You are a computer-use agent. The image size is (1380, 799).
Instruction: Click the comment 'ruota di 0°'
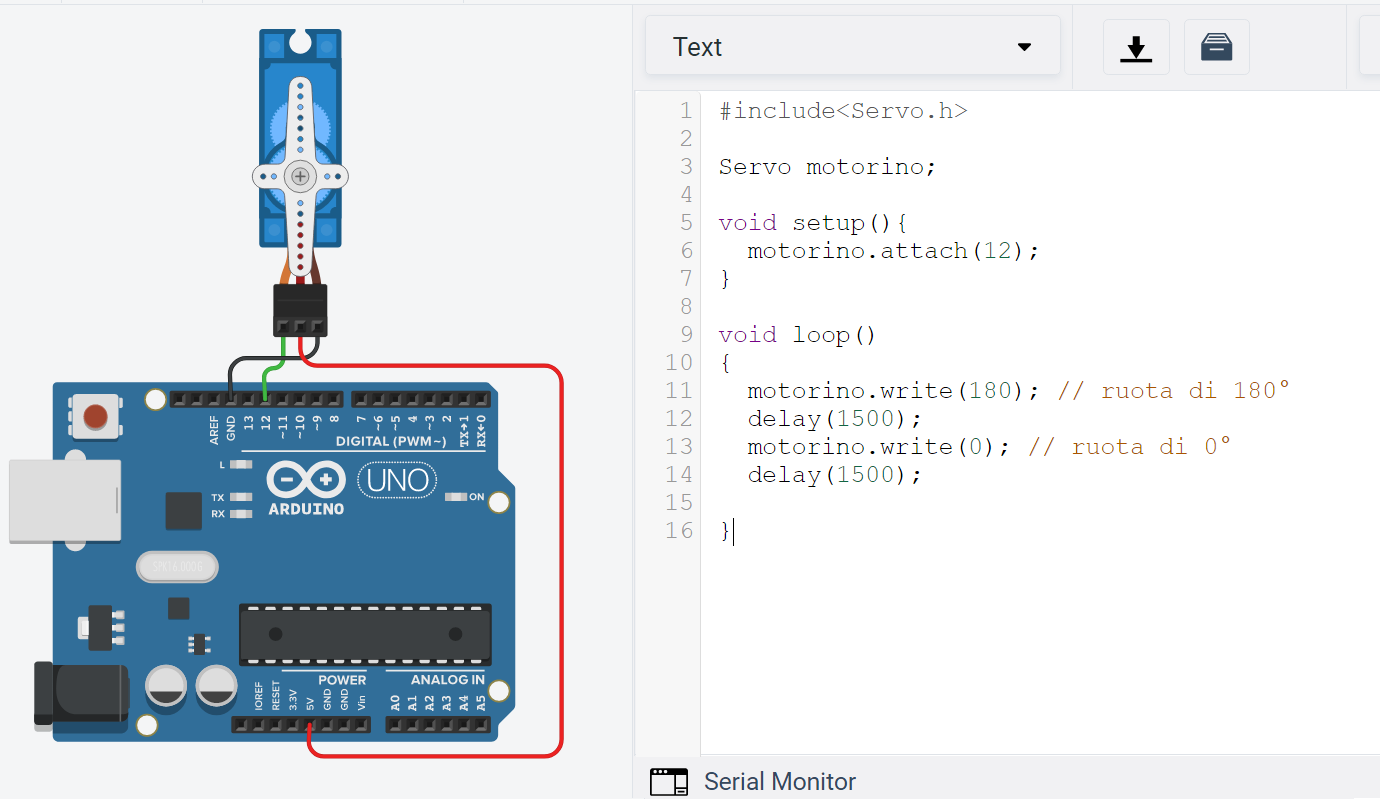1152,446
